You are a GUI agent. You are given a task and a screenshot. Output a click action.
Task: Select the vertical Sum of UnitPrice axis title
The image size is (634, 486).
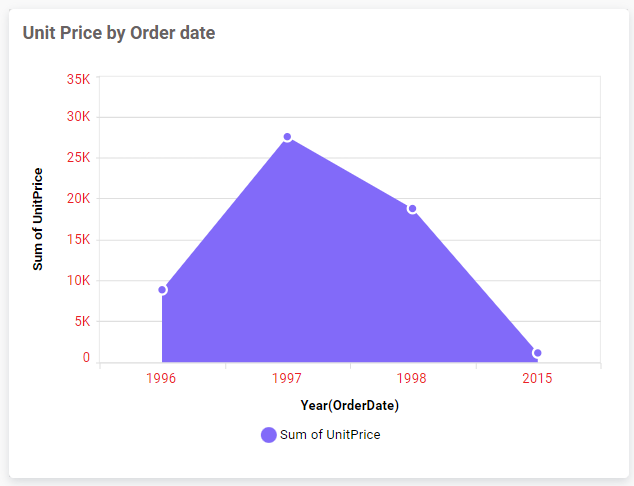(38, 219)
